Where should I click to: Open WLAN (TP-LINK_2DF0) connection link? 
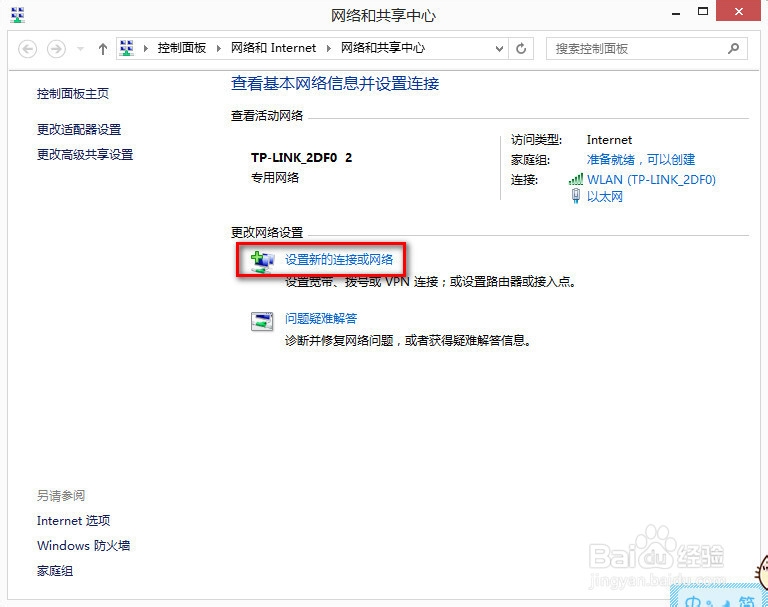pyautogui.click(x=651, y=180)
